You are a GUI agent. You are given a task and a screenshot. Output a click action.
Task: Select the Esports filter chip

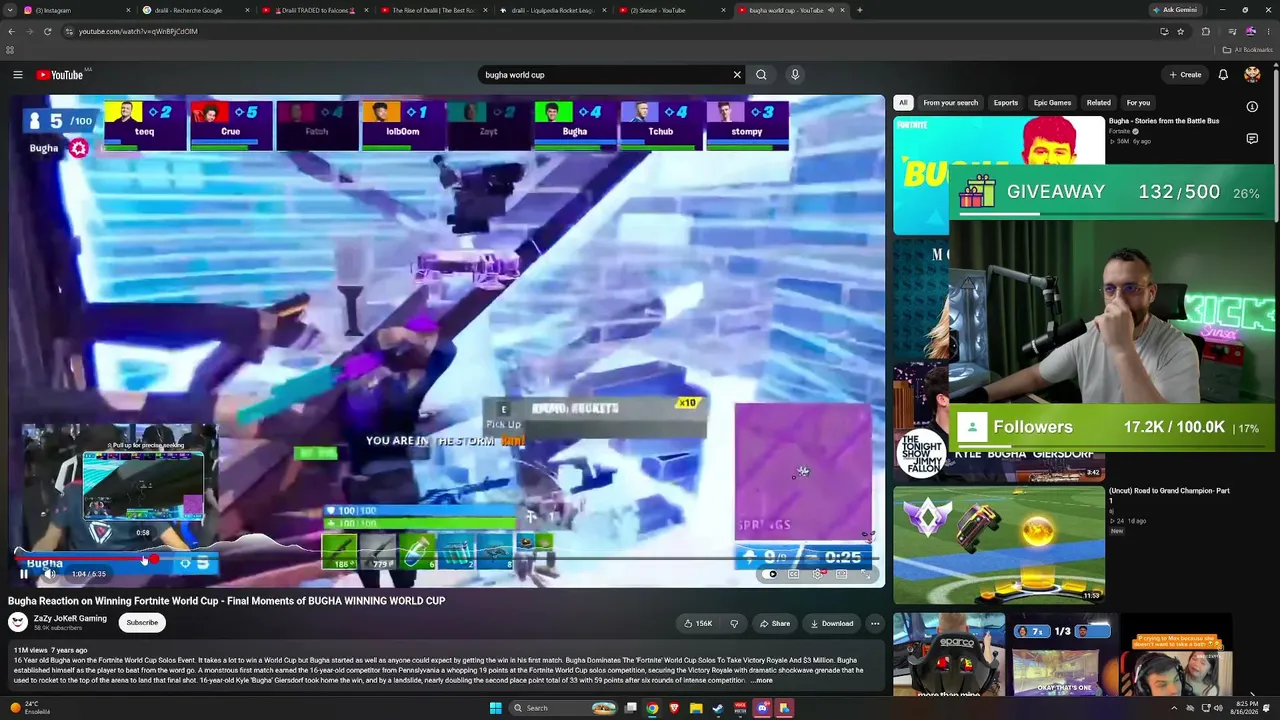pos(1006,102)
